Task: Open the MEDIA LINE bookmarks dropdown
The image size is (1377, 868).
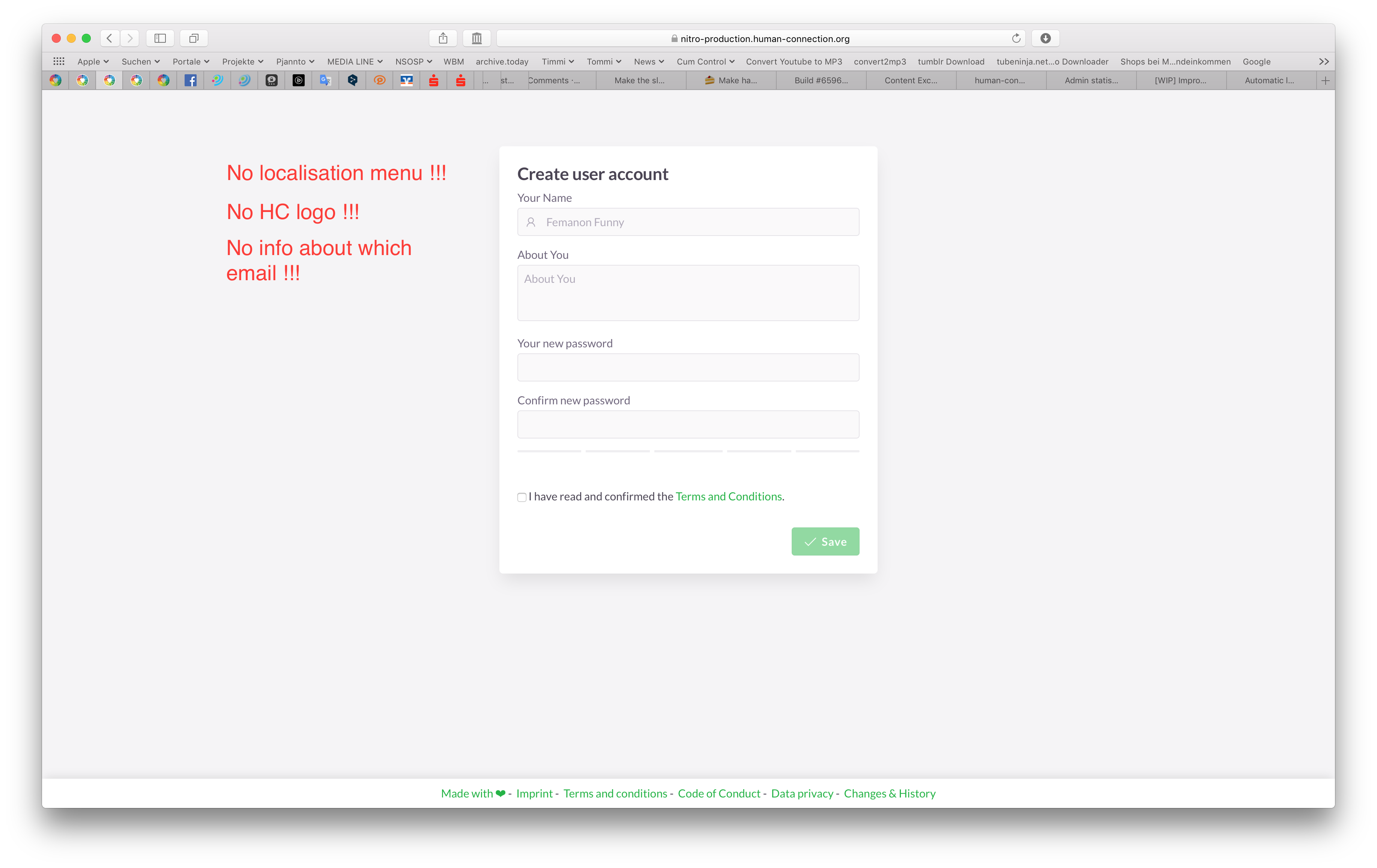Action: tap(355, 61)
